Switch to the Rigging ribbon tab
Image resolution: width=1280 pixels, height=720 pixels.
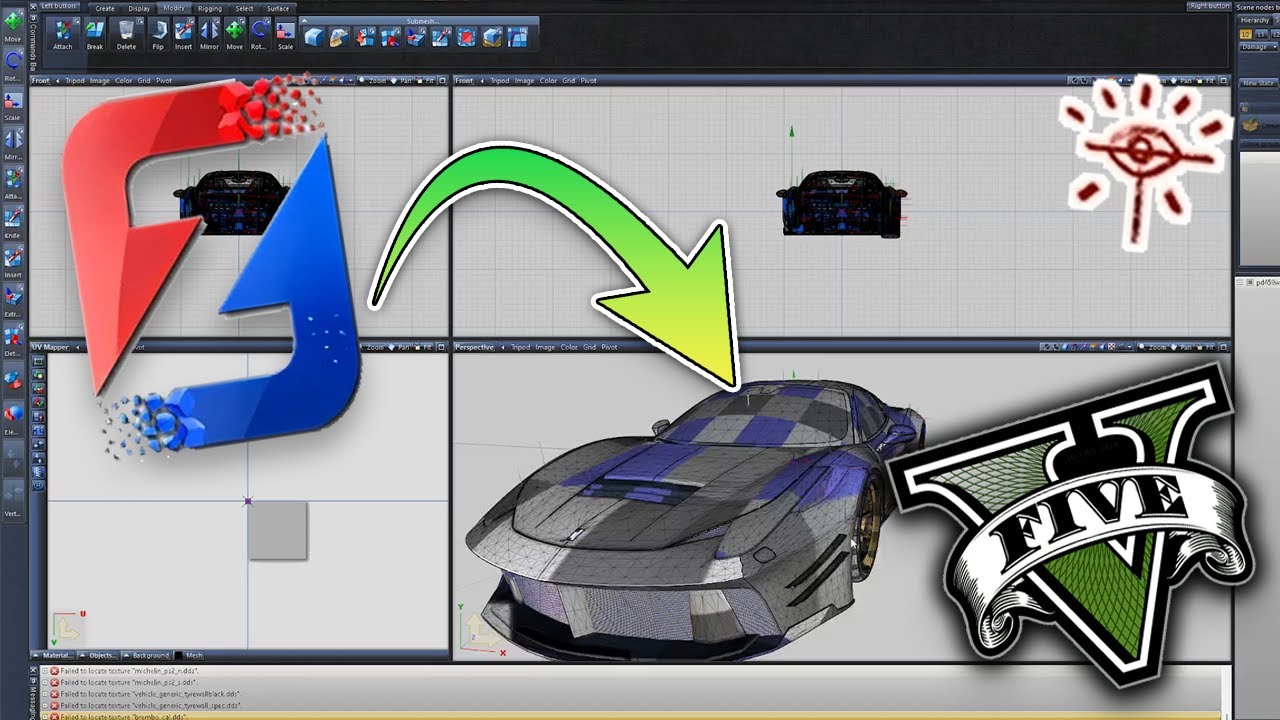tap(210, 8)
